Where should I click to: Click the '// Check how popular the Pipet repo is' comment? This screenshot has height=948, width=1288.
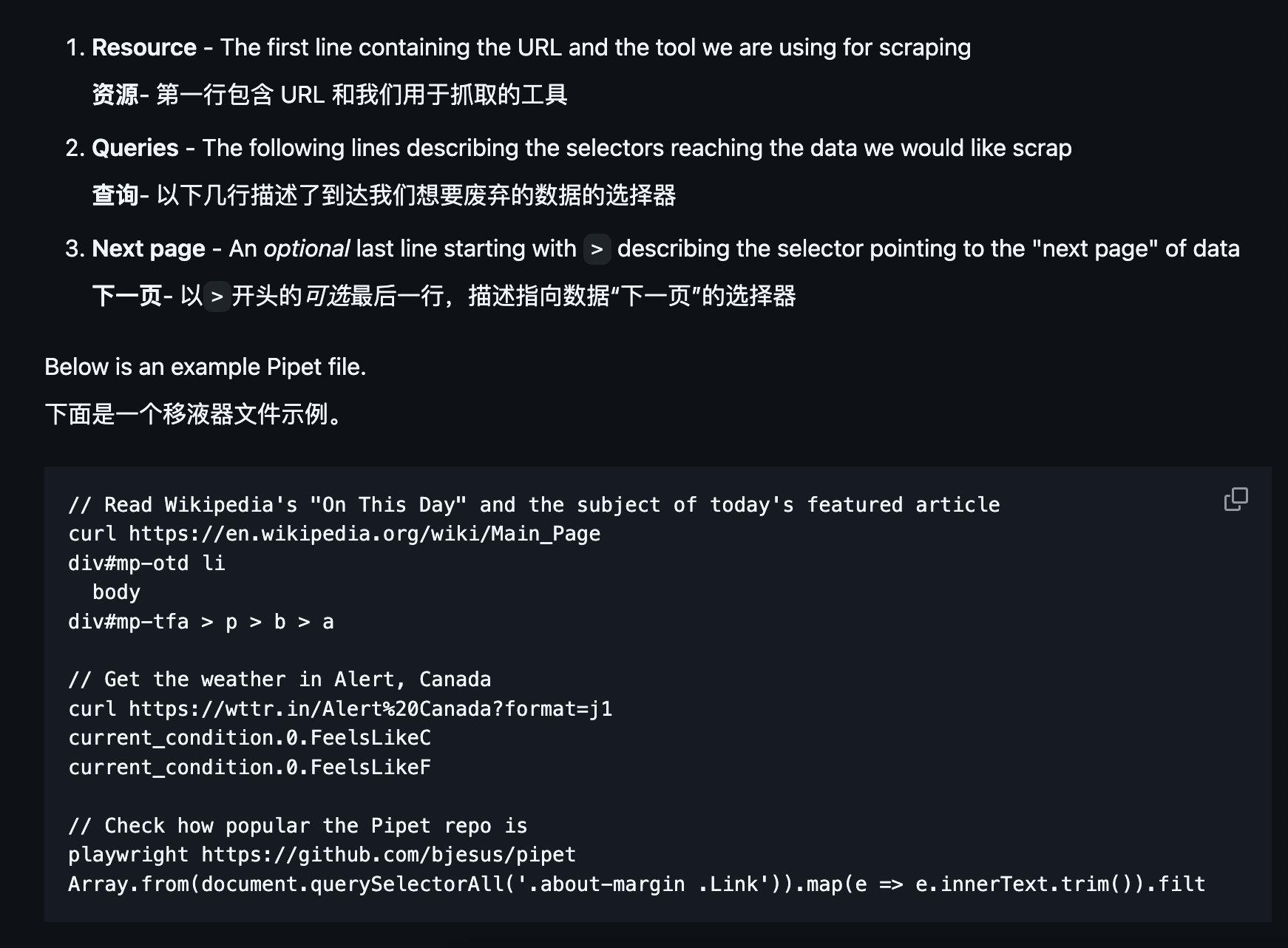tap(298, 826)
